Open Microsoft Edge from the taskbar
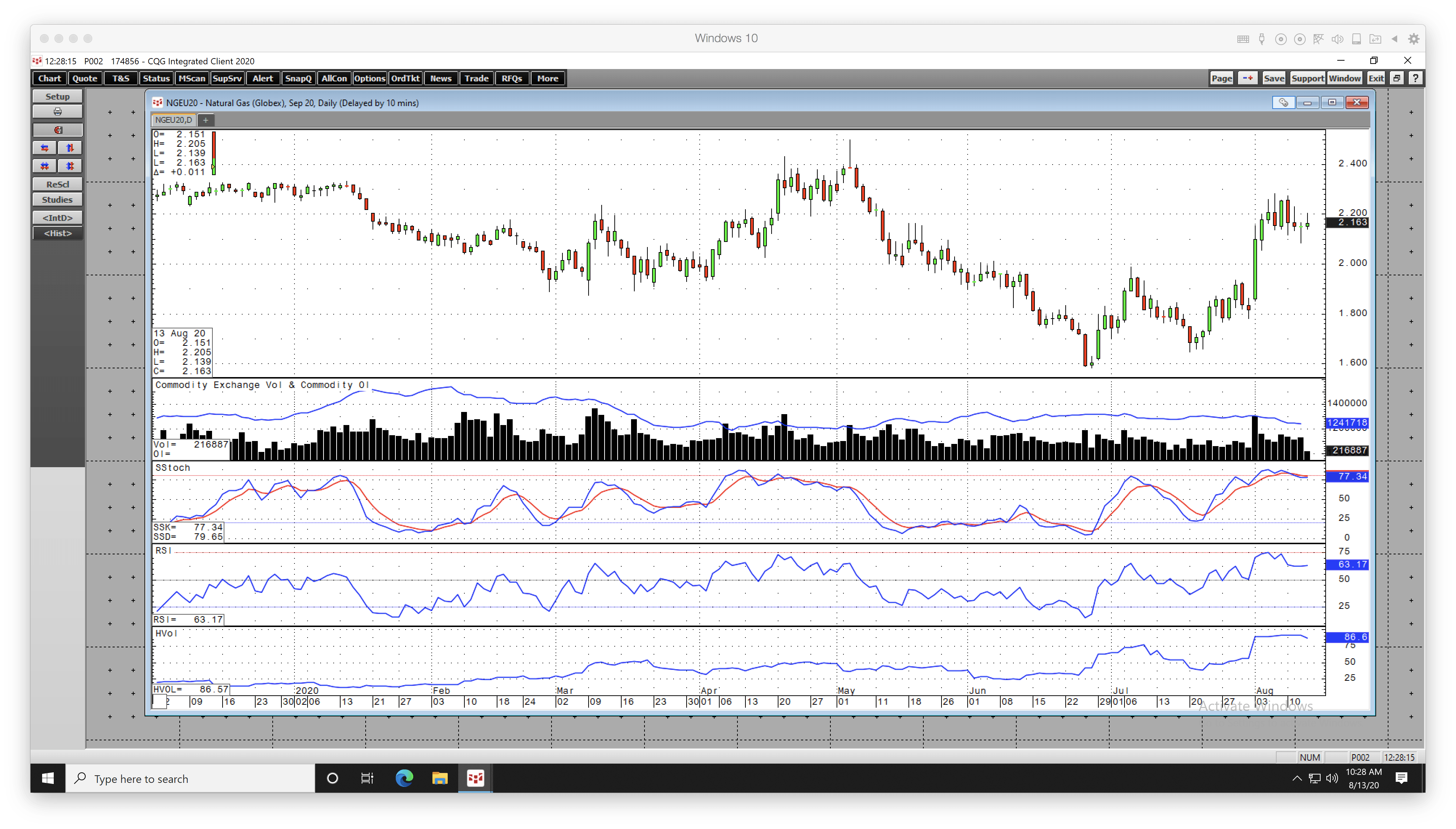1456x829 pixels. tap(404, 778)
